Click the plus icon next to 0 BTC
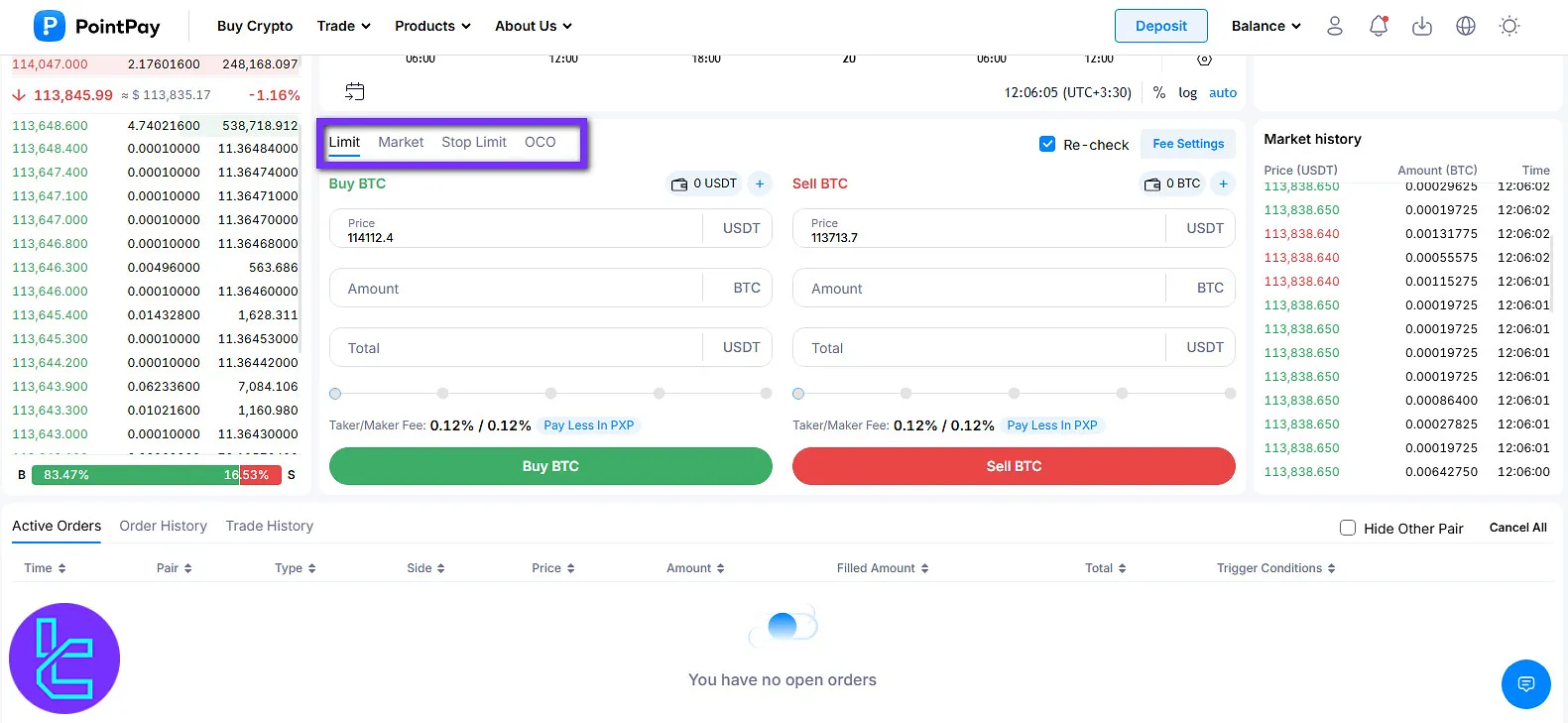This screenshot has height=723, width=1568. pyautogui.click(x=1224, y=183)
